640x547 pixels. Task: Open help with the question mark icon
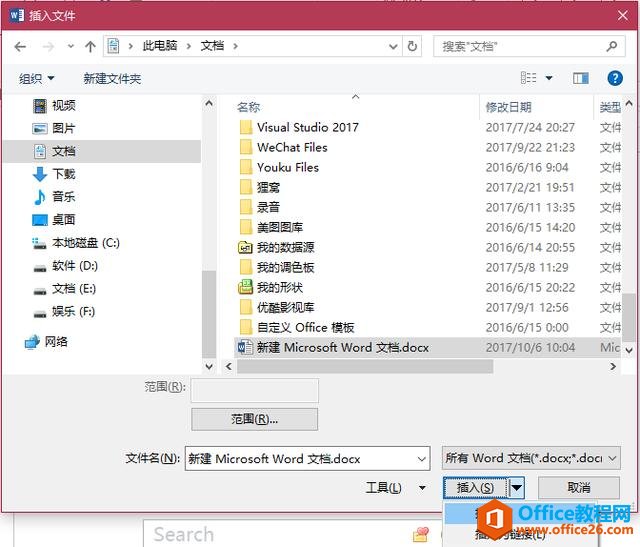pos(615,78)
